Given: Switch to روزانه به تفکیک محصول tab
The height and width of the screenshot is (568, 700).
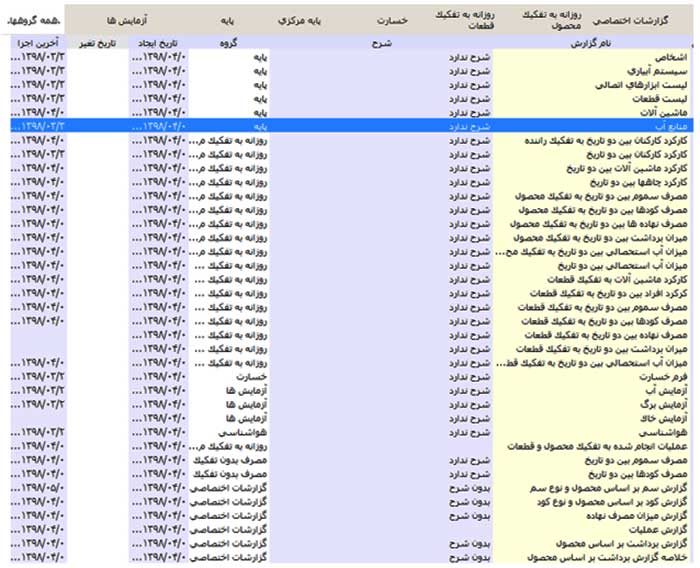Looking at the screenshot, I should pos(552,21).
